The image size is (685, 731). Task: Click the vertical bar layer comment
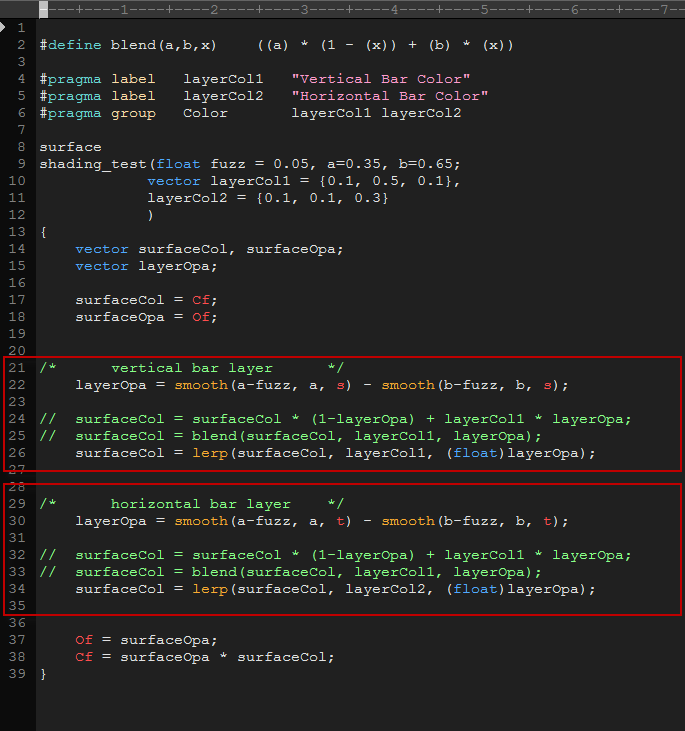pos(192,368)
